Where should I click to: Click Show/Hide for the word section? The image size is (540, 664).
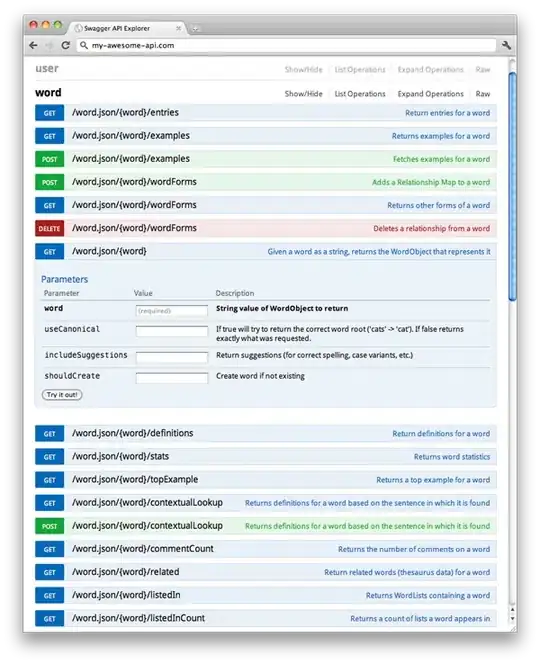point(303,94)
